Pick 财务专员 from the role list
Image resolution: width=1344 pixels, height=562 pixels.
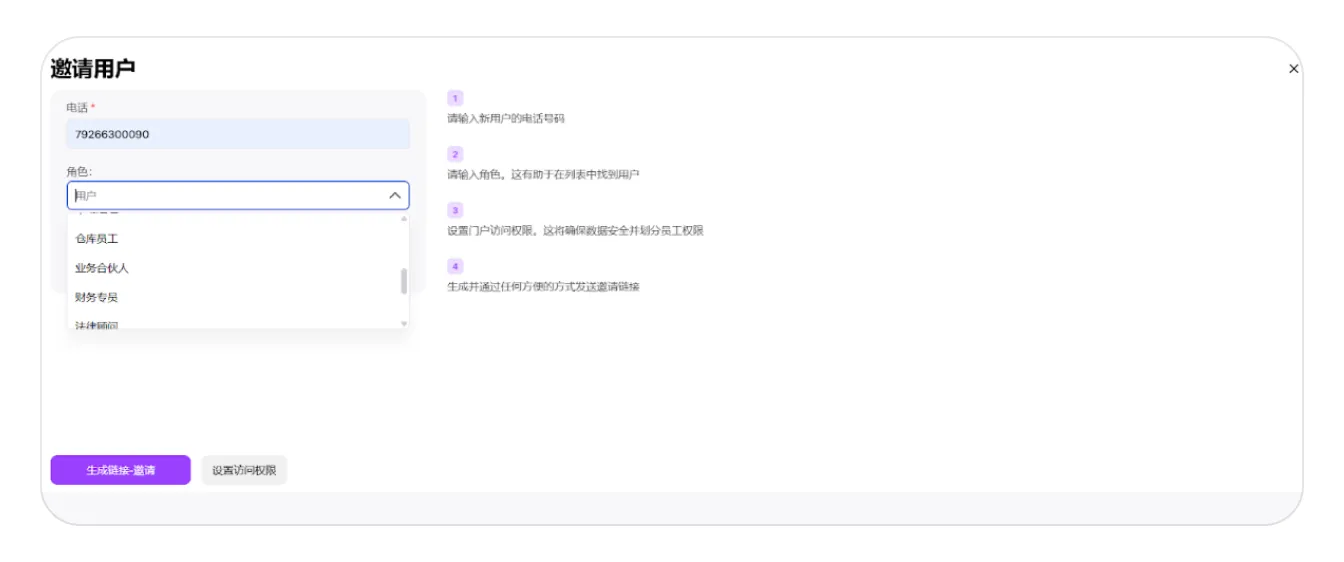pos(97,297)
